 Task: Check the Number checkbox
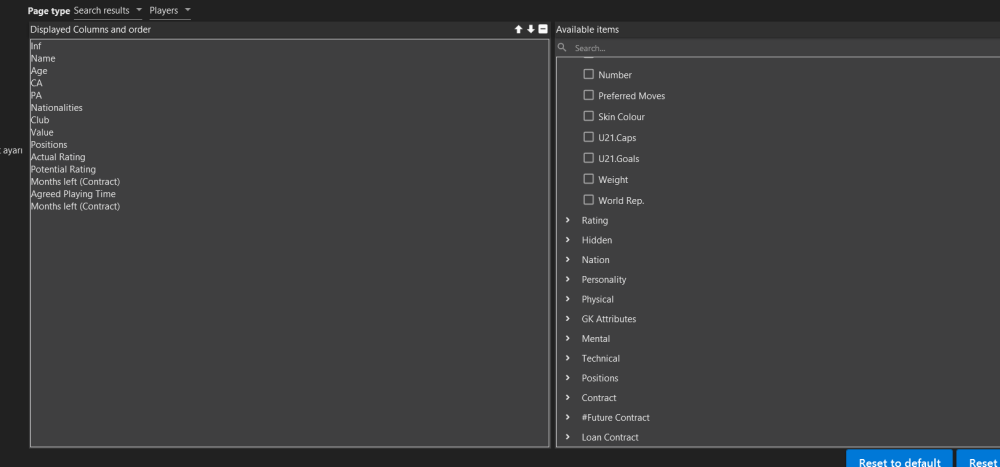[589, 75]
